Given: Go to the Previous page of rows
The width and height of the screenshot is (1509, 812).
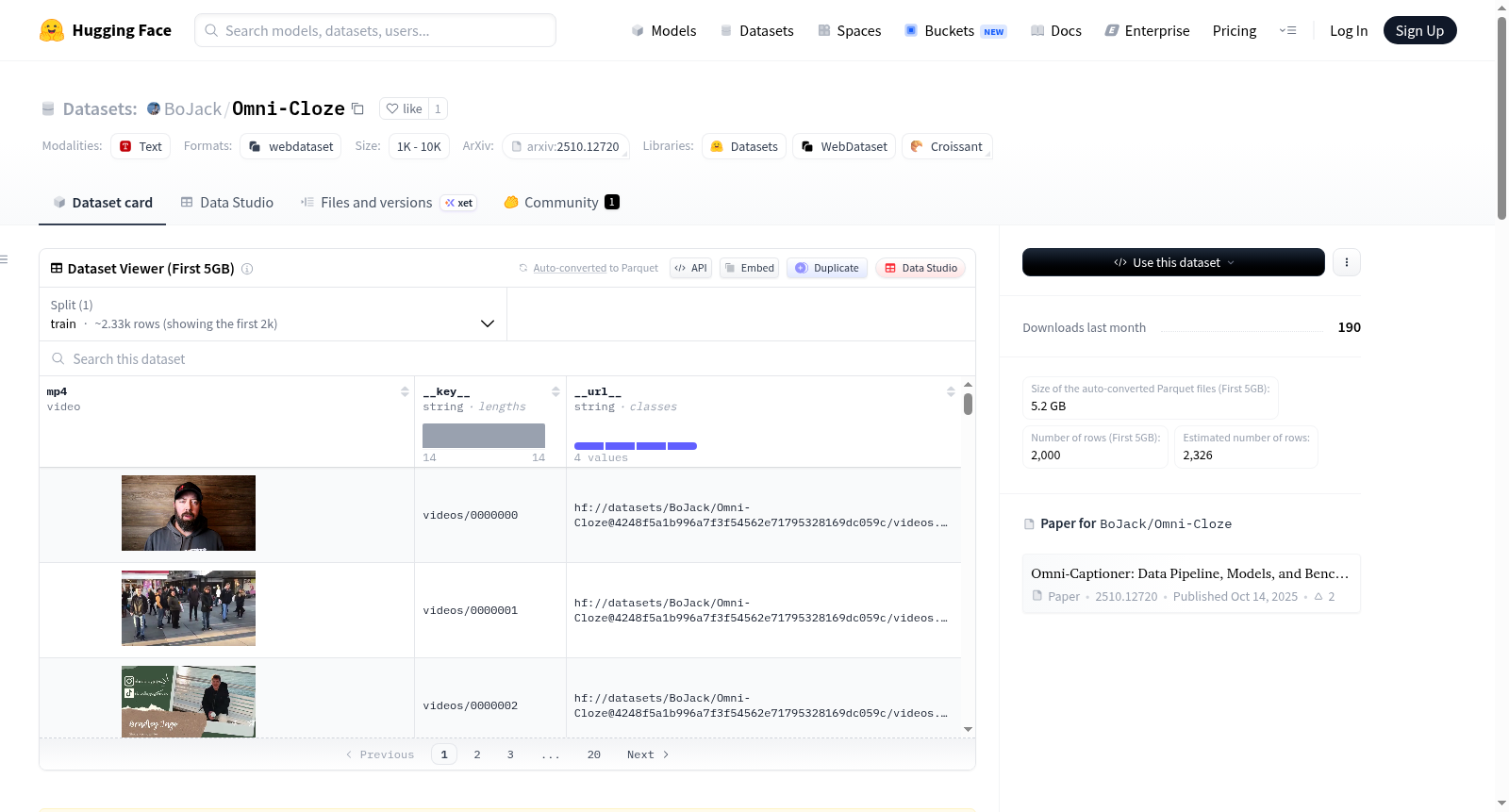Looking at the screenshot, I should pos(380,754).
